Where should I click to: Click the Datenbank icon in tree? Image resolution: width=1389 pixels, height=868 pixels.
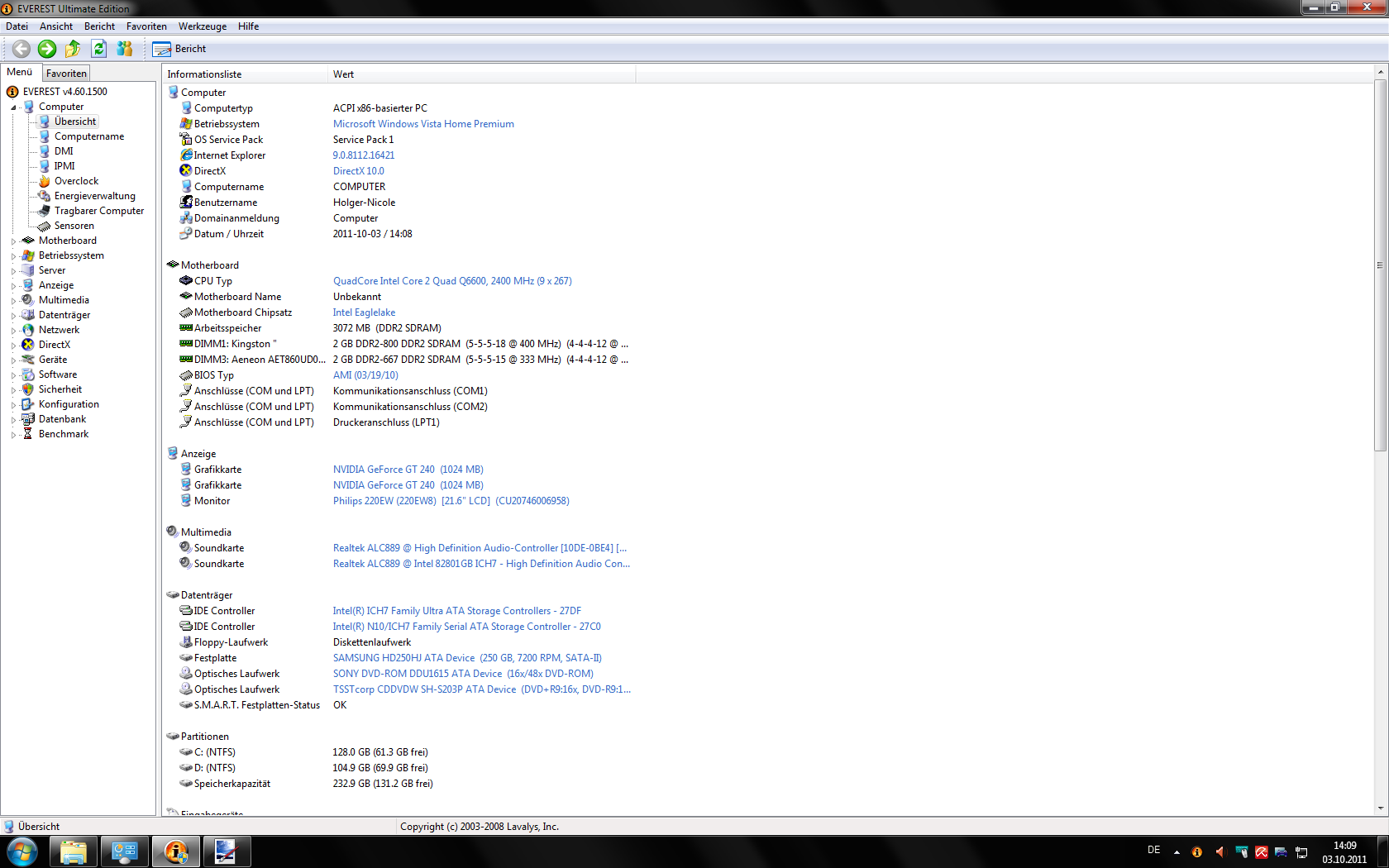[x=28, y=419]
